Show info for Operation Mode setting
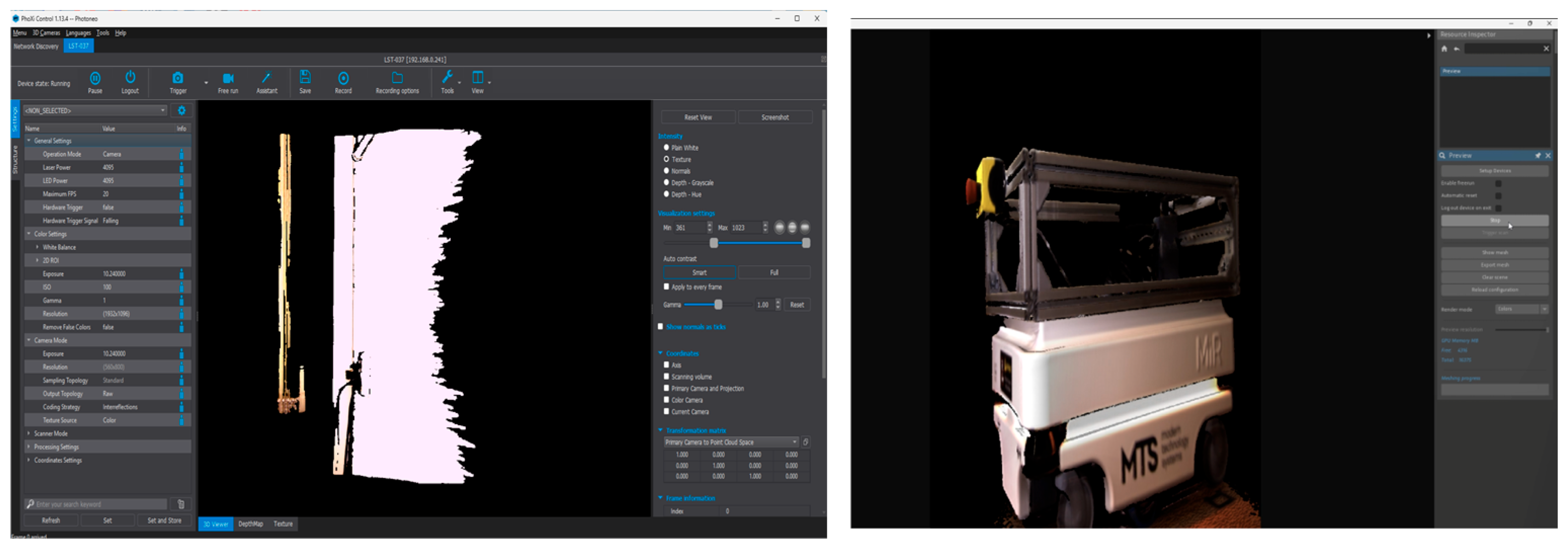Viewport: 1568px width, 552px height. pos(182,154)
